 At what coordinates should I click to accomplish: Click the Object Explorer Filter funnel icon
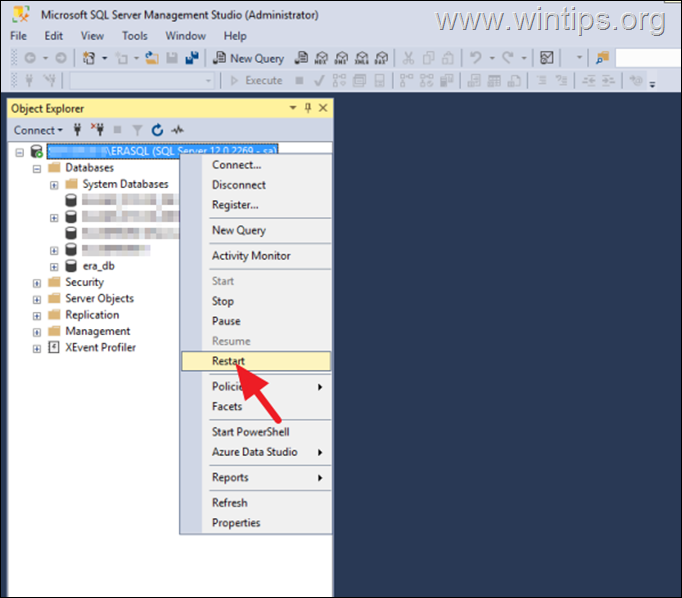137,130
